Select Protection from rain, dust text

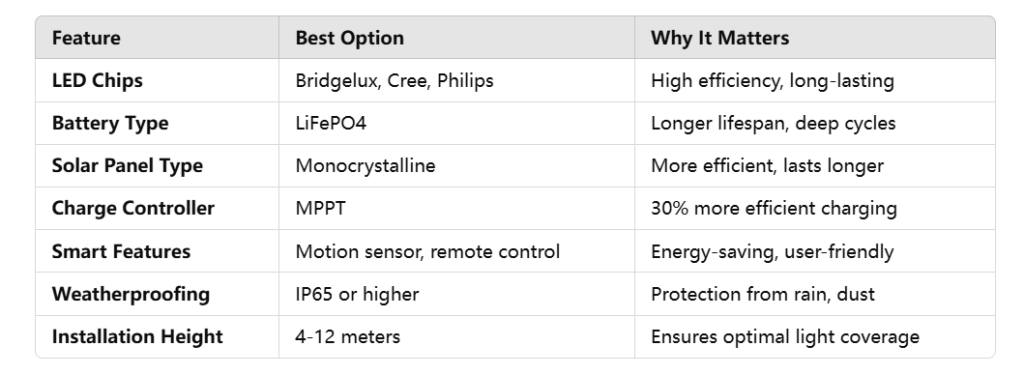763,294
